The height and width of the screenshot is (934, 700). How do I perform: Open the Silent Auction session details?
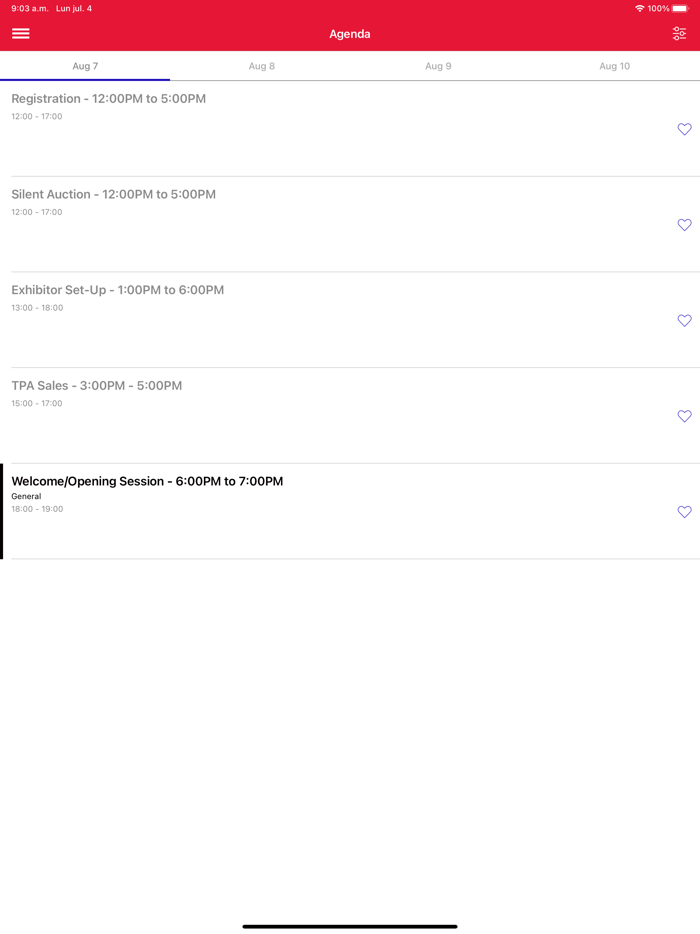point(113,195)
